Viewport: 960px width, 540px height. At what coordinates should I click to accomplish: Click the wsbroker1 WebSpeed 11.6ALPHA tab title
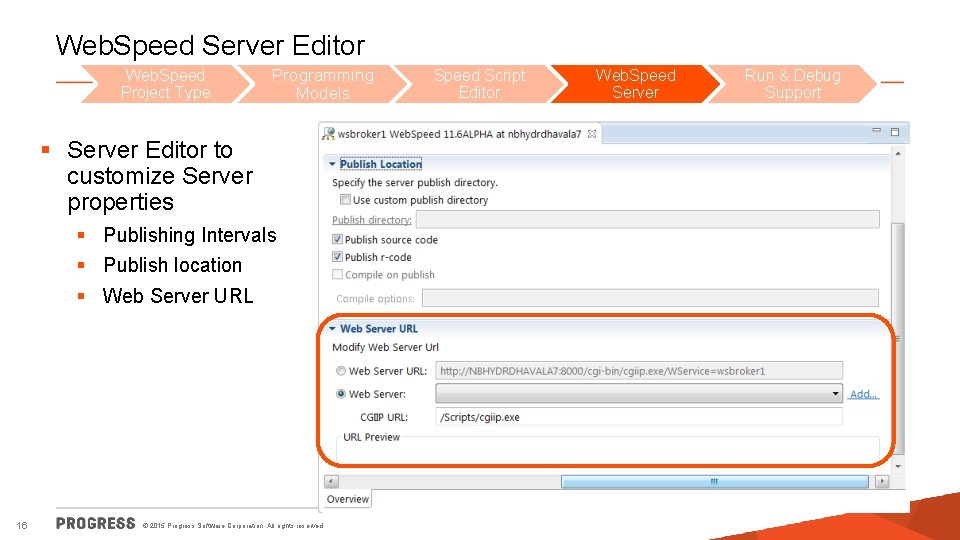459,134
